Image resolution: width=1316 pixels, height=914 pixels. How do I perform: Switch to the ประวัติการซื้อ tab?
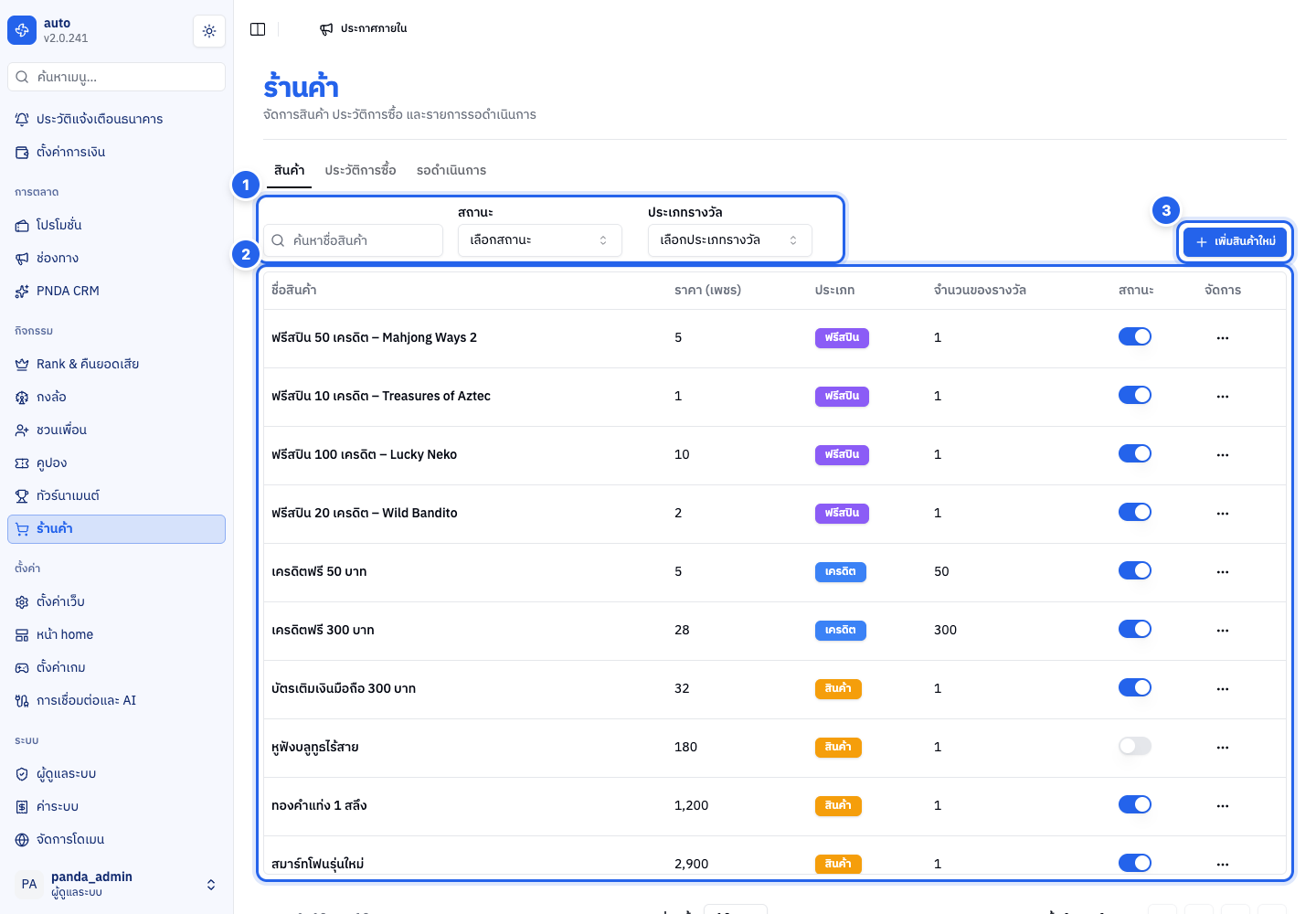[x=360, y=170]
